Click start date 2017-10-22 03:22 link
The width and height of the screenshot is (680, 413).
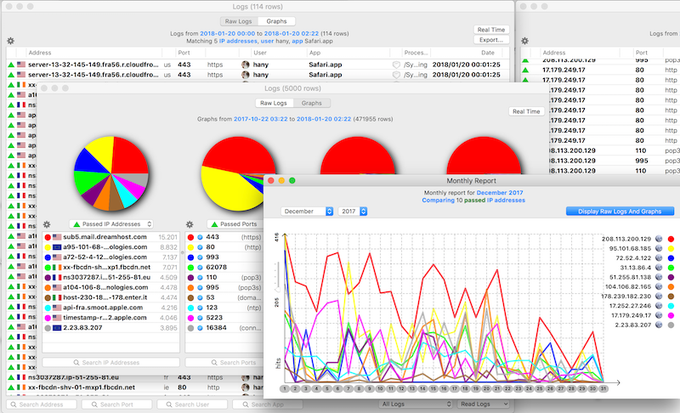click(x=260, y=119)
